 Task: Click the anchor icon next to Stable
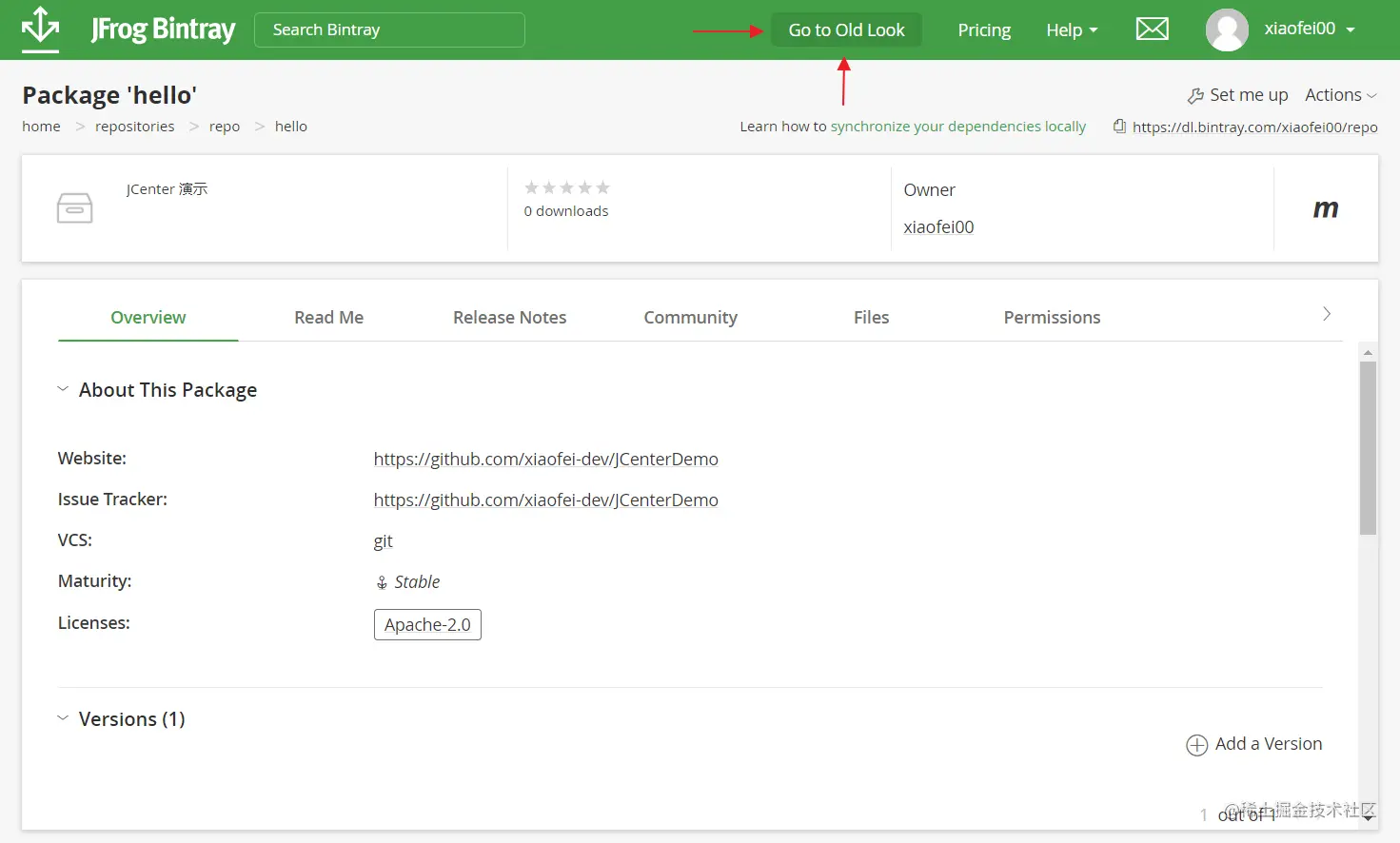point(382,582)
